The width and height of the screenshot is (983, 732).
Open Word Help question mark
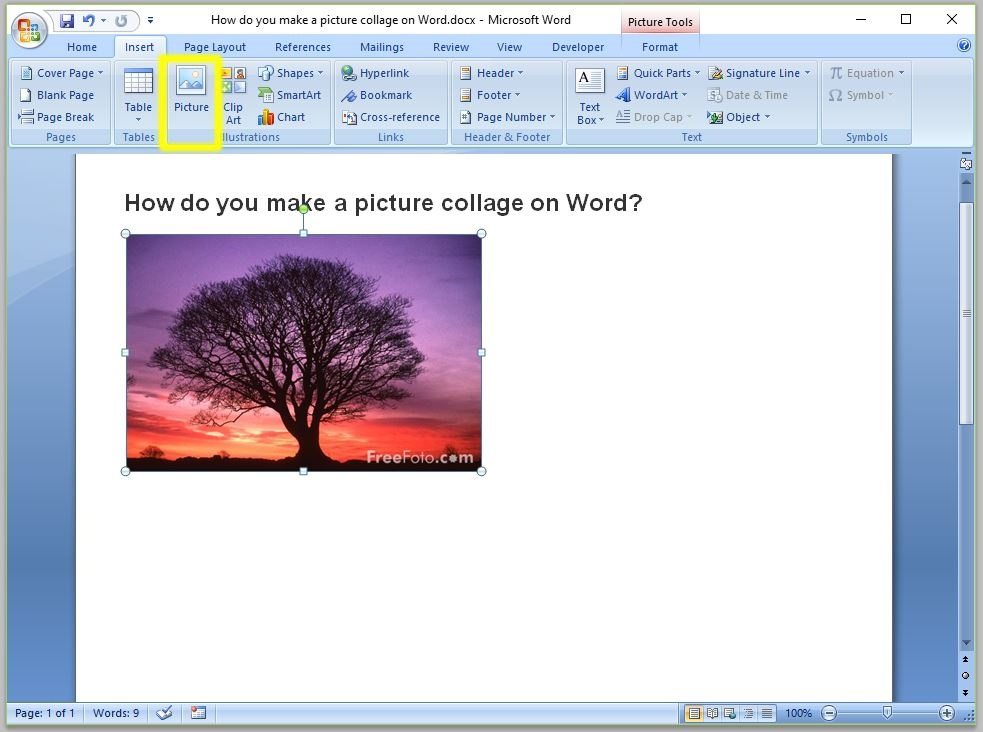click(x=964, y=46)
